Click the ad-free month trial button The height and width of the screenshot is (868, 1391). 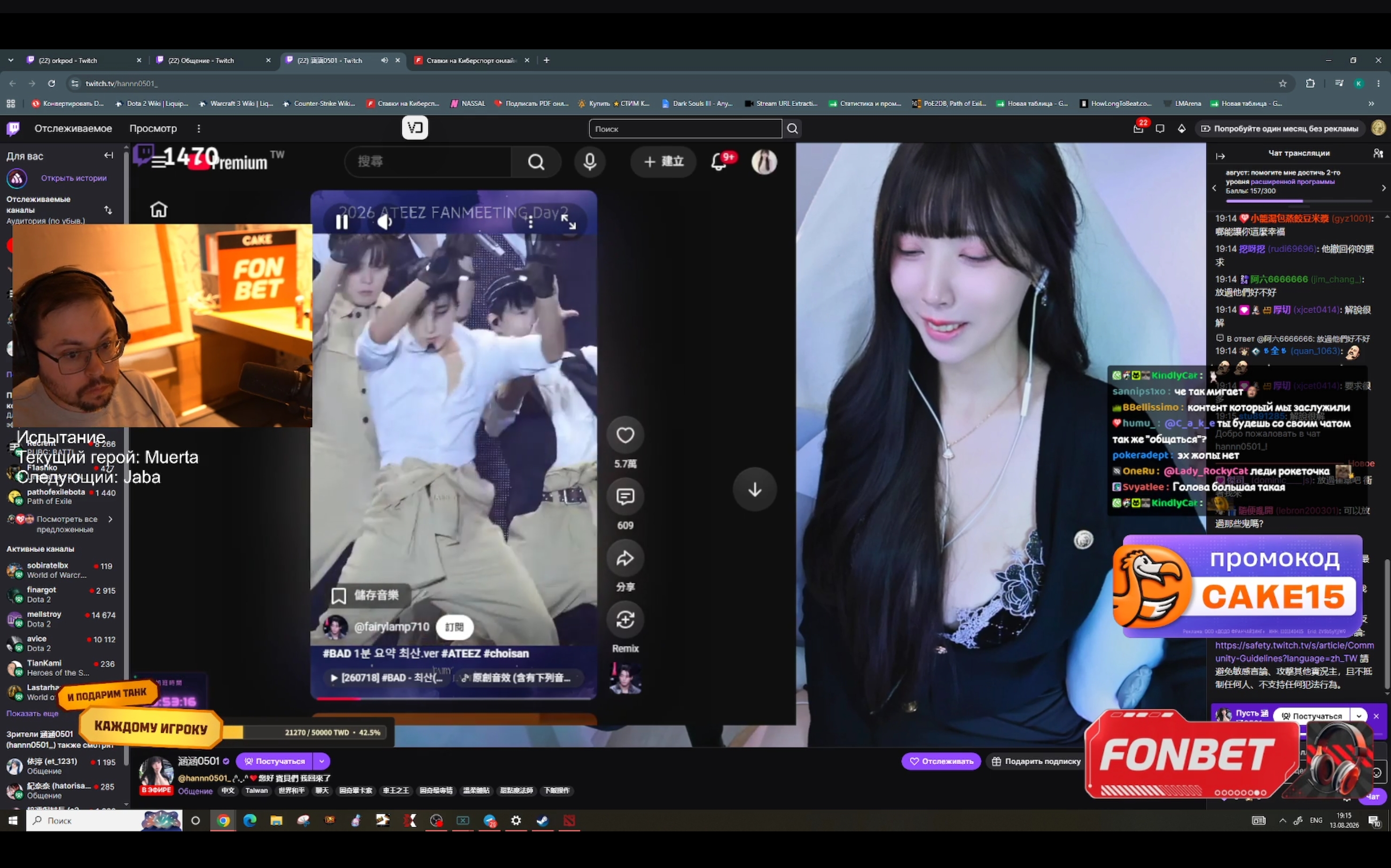[1280, 129]
